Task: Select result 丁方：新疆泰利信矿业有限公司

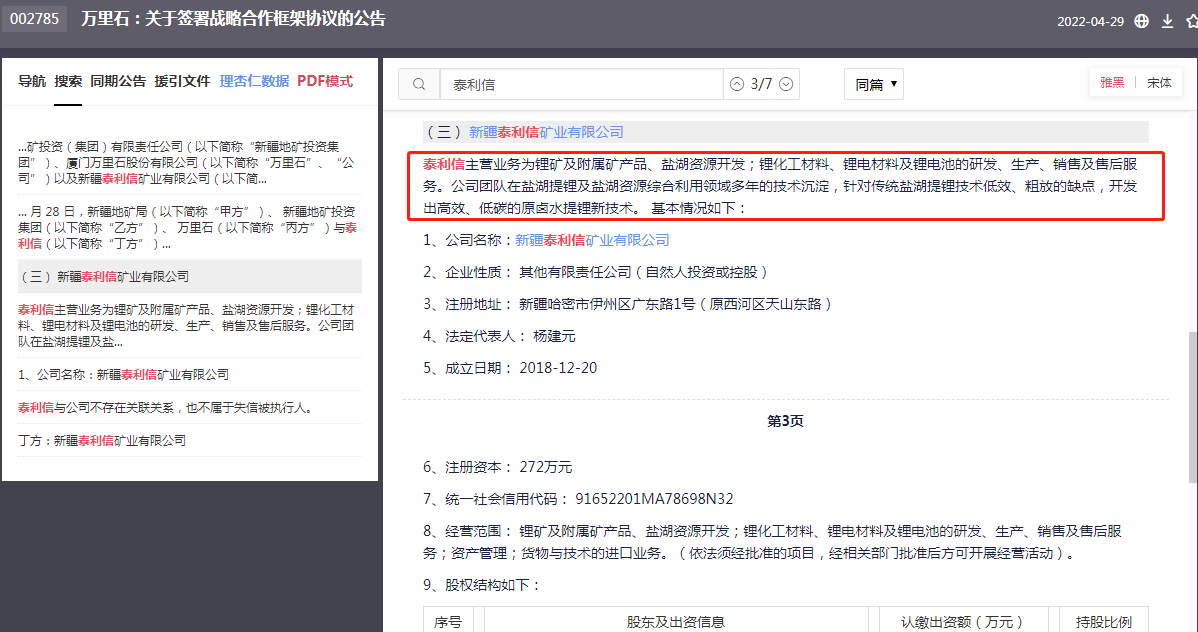Action: coord(189,440)
